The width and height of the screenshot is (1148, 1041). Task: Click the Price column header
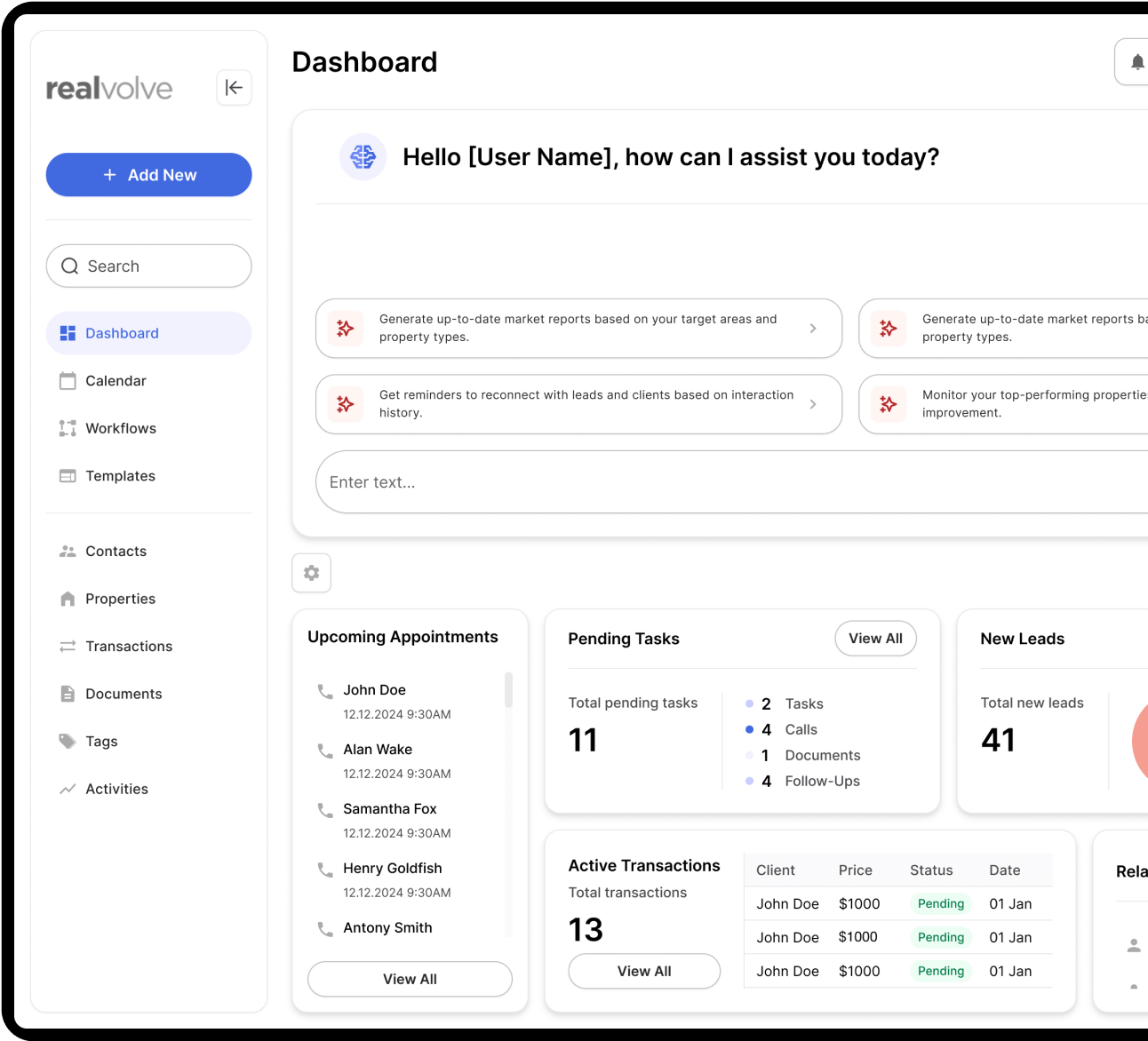(856, 870)
